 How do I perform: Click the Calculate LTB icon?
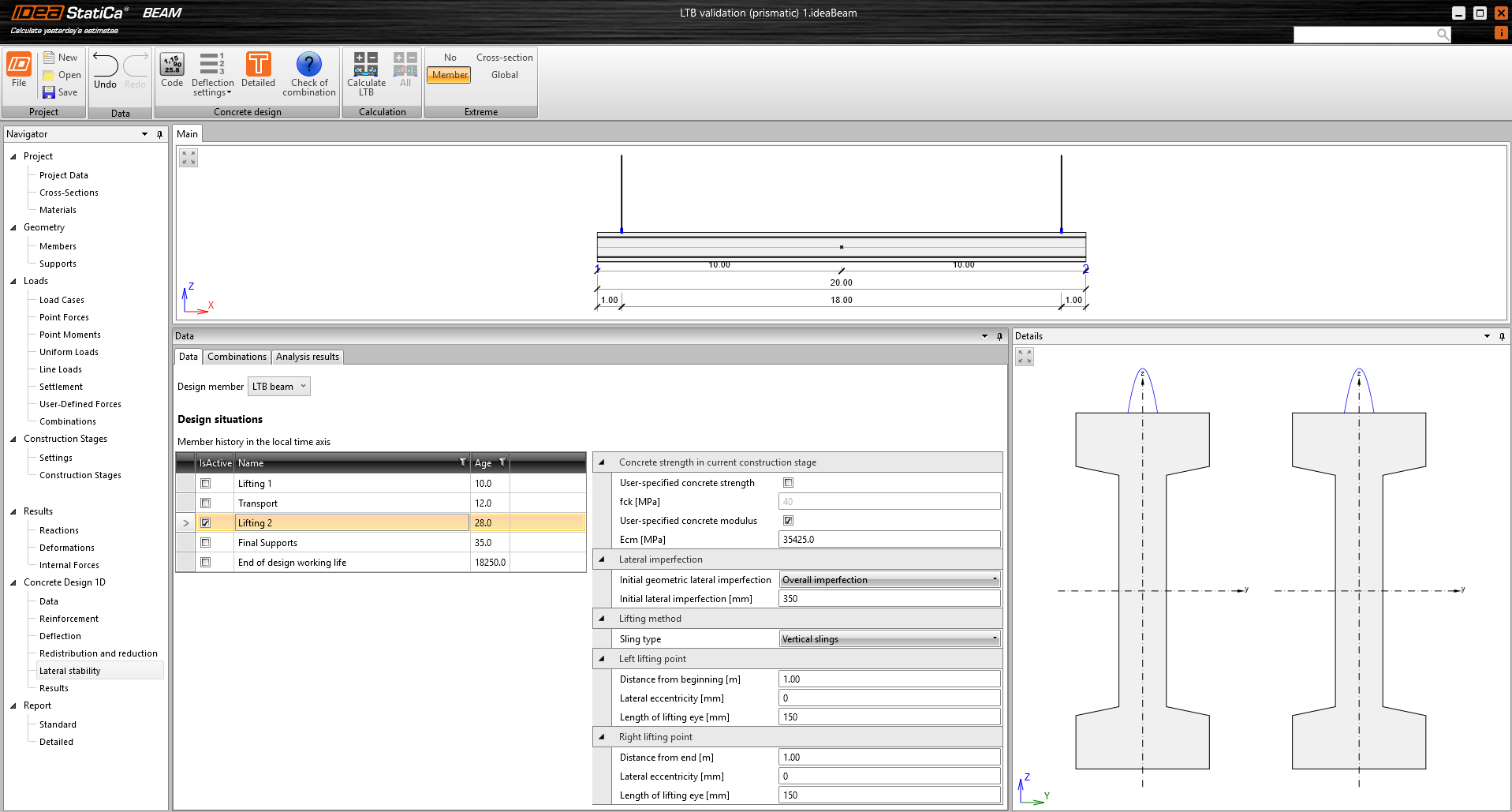(x=366, y=65)
